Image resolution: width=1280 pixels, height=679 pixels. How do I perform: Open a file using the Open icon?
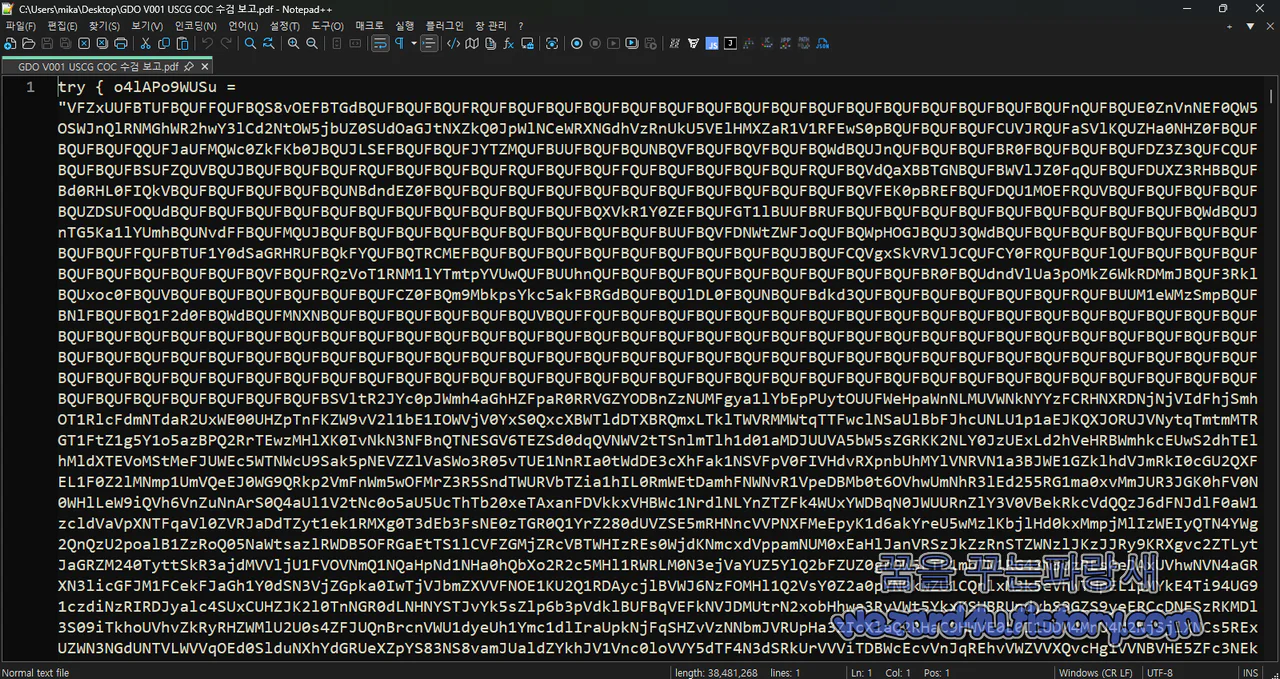[29, 43]
